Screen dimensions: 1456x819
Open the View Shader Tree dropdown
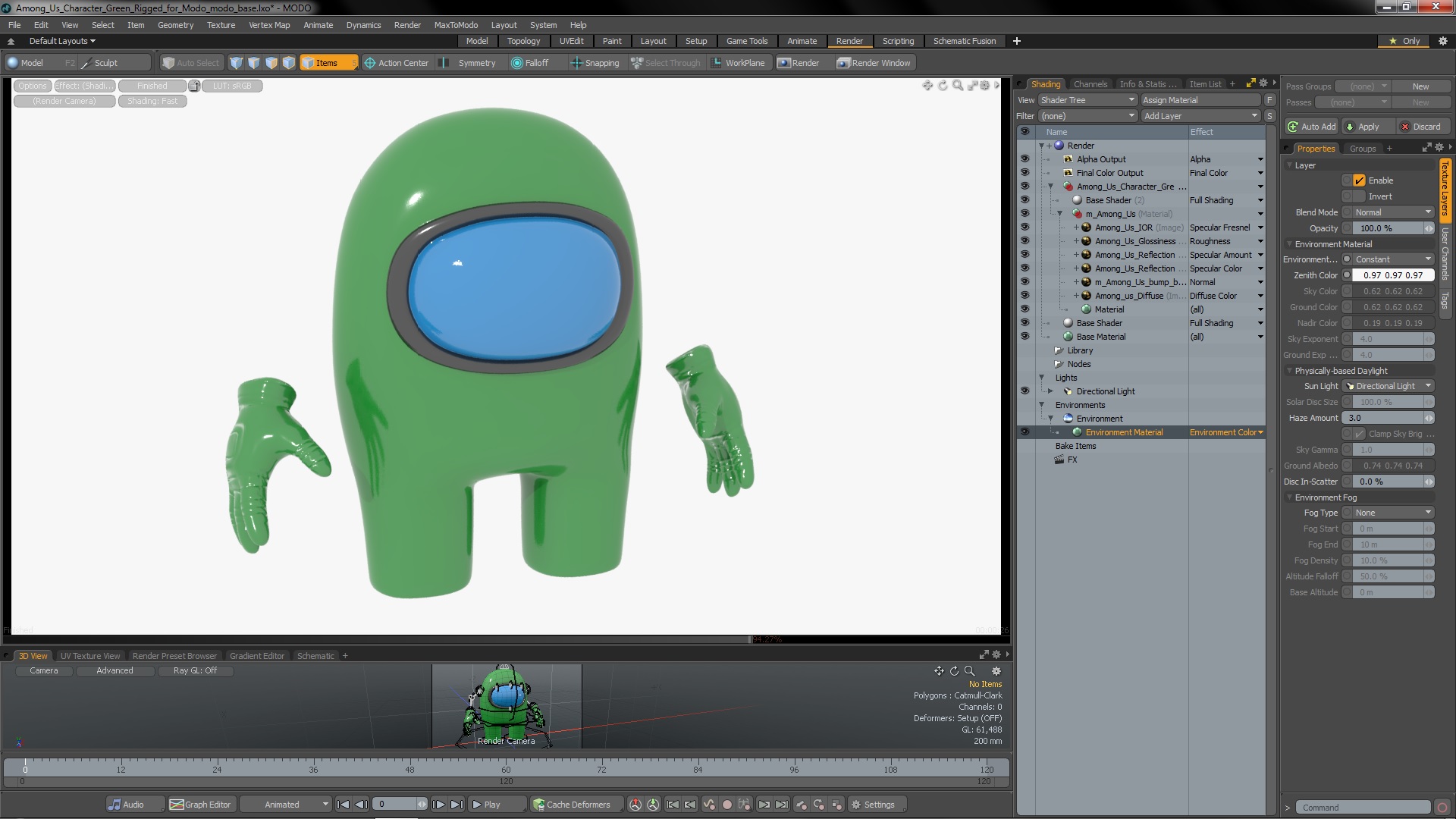1087,100
